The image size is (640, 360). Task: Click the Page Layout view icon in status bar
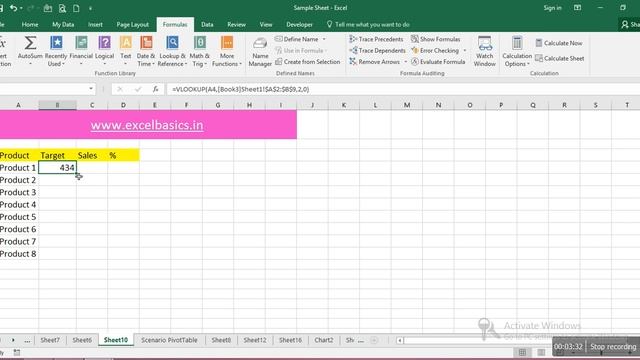tap(541, 352)
